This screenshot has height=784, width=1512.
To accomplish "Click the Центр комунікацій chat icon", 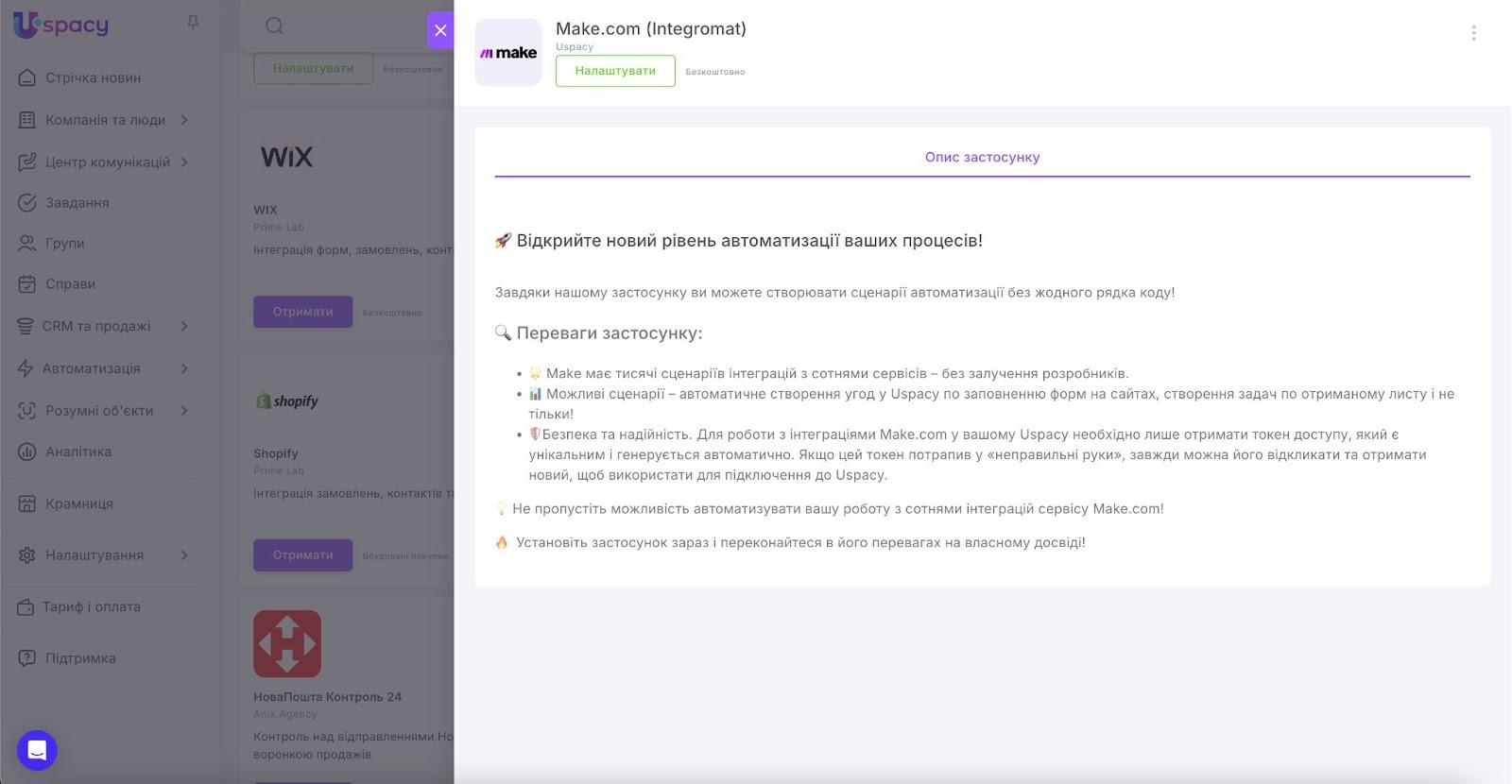I will pyautogui.click(x=27, y=162).
